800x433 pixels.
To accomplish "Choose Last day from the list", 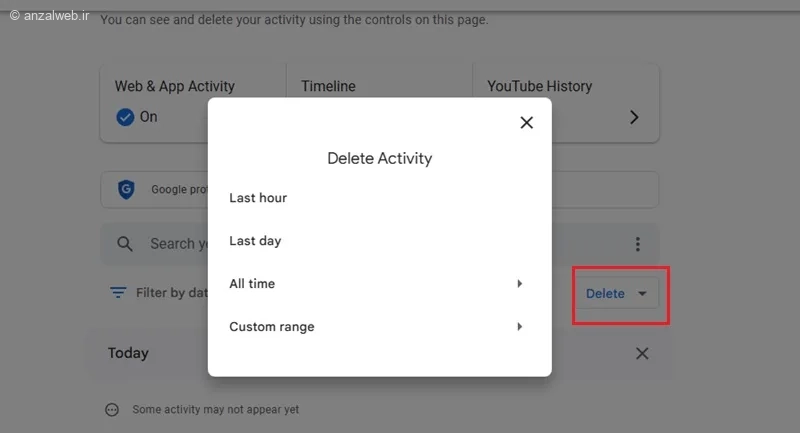I will coord(255,241).
